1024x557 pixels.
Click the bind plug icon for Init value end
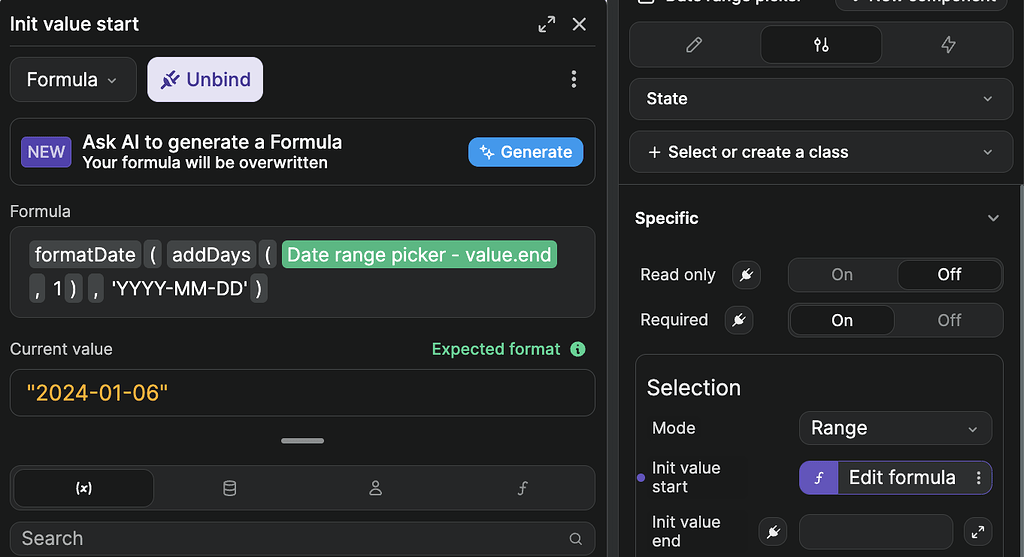click(772, 532)
